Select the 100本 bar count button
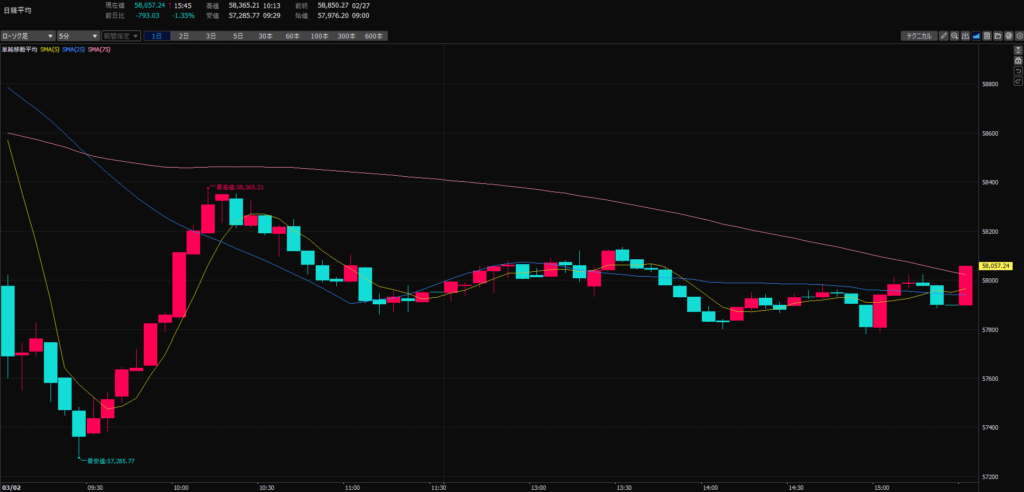This screenshot has height=492, width=1024. tap(318, 36)
